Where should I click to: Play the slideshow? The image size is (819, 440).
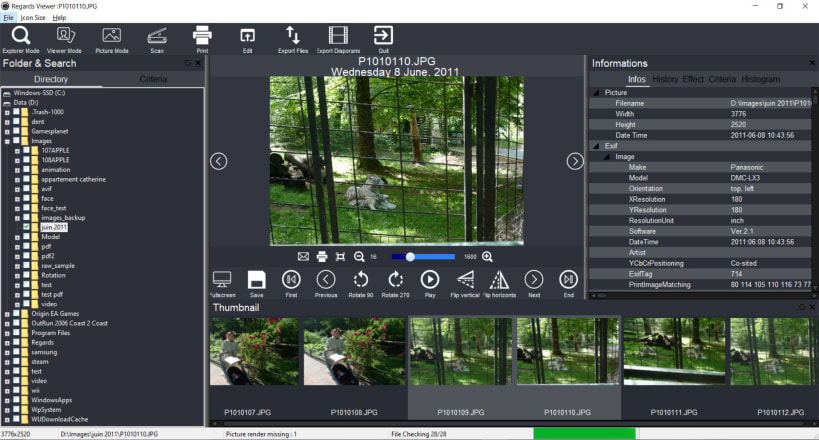click(430, 284)
